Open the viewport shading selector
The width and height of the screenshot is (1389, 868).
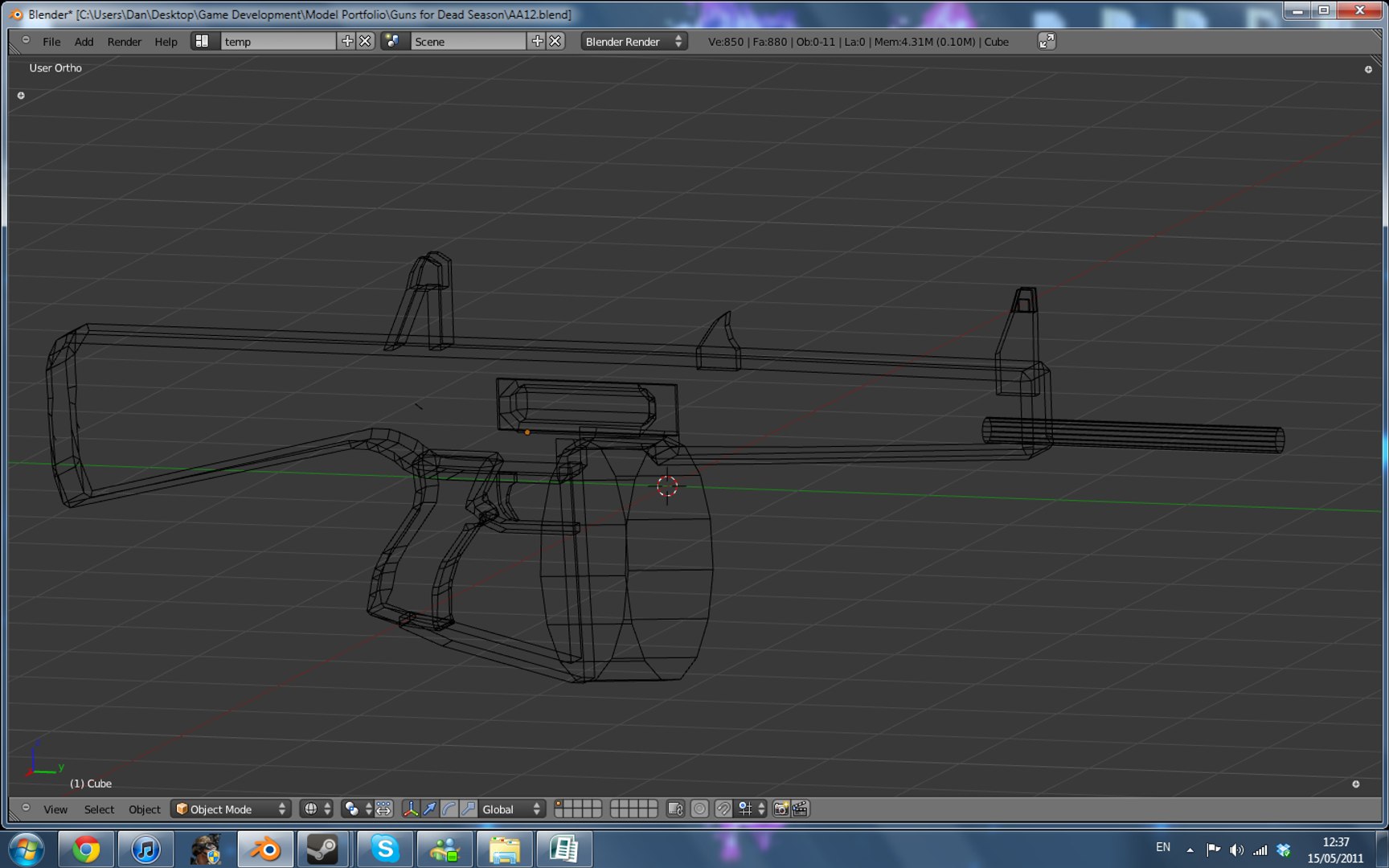(x=316, y=809)
